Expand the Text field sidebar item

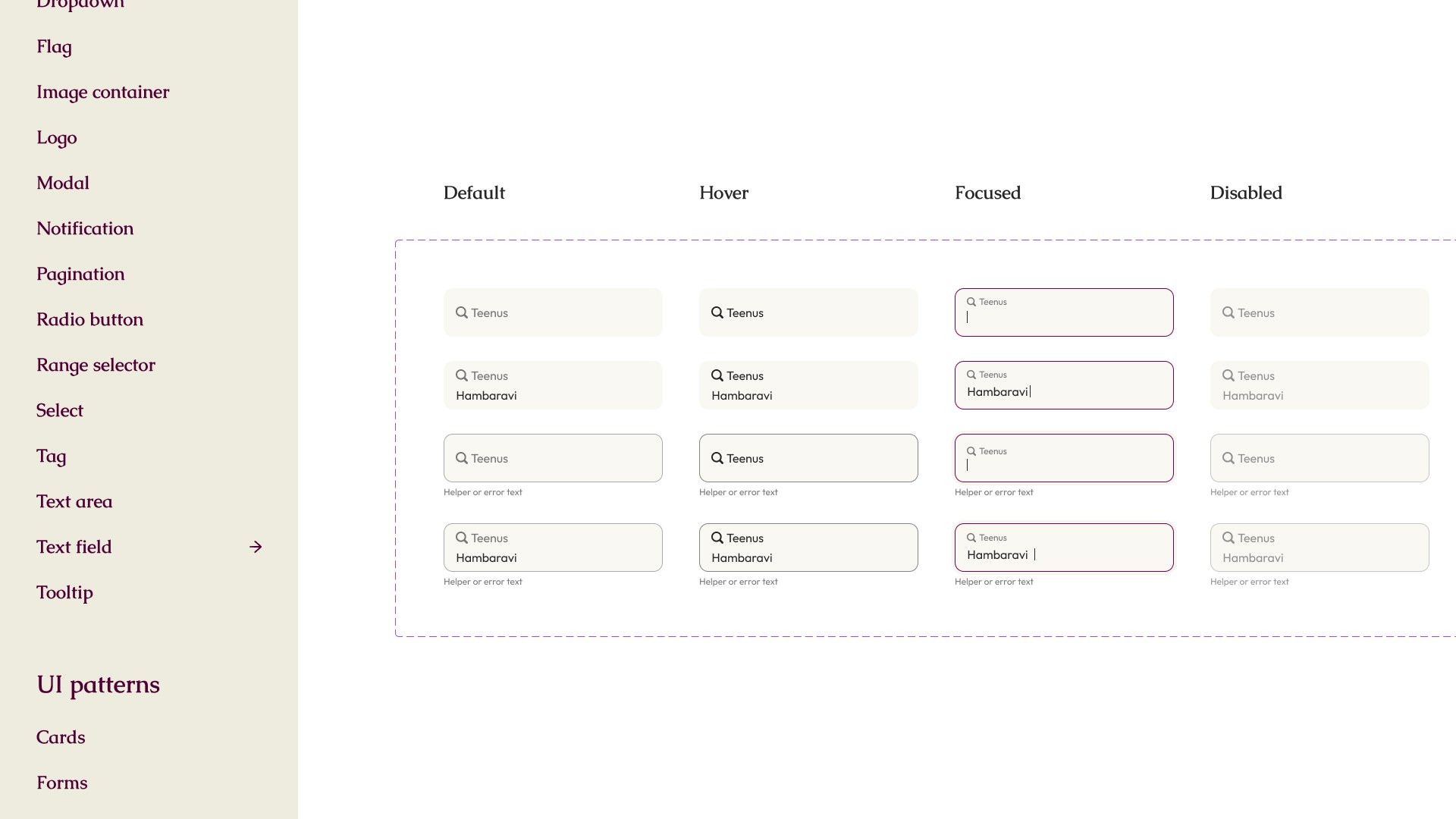(x=74, y=547)
